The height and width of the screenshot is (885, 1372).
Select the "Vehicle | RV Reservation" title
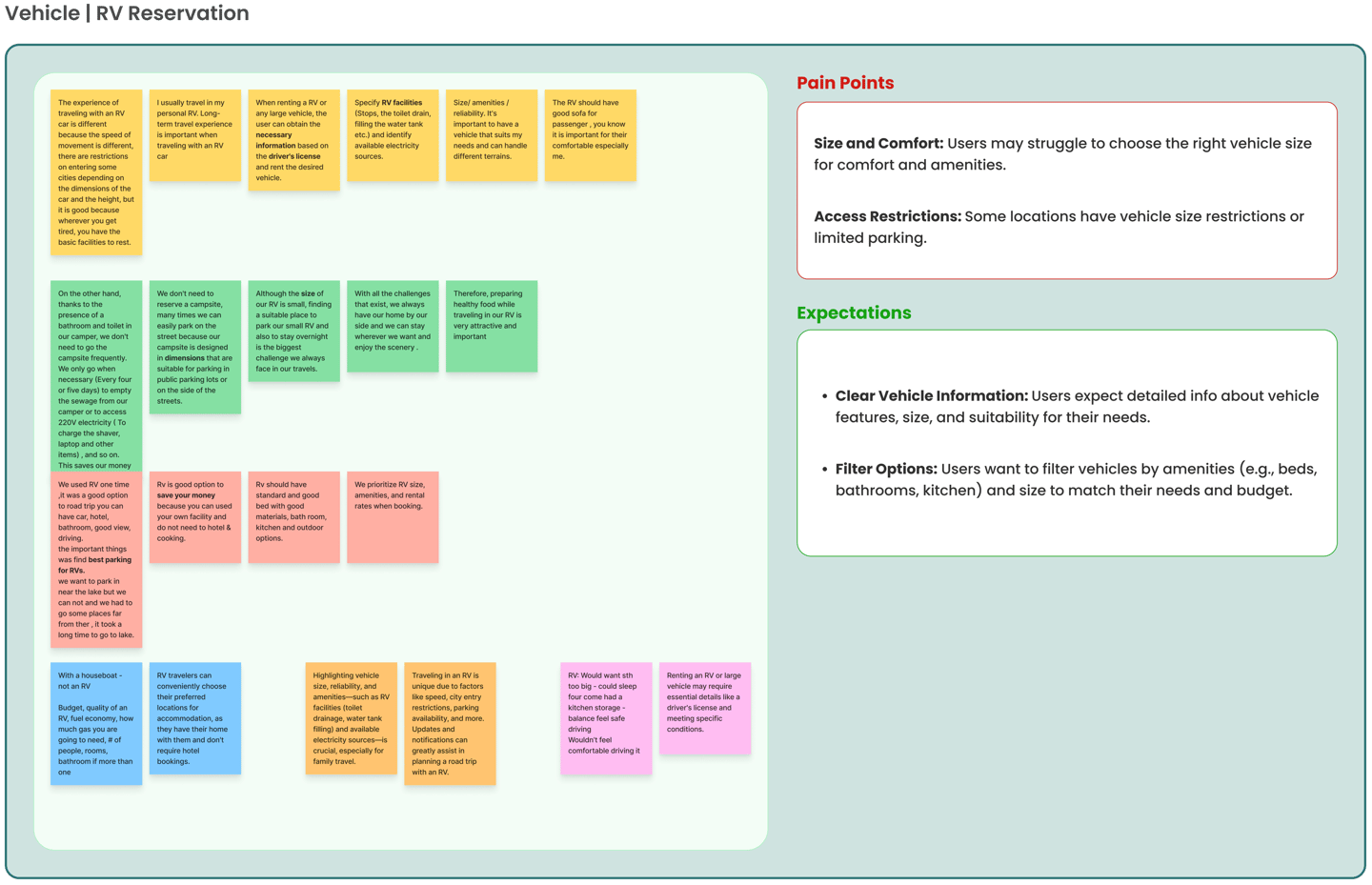click(x=128, y=13)
